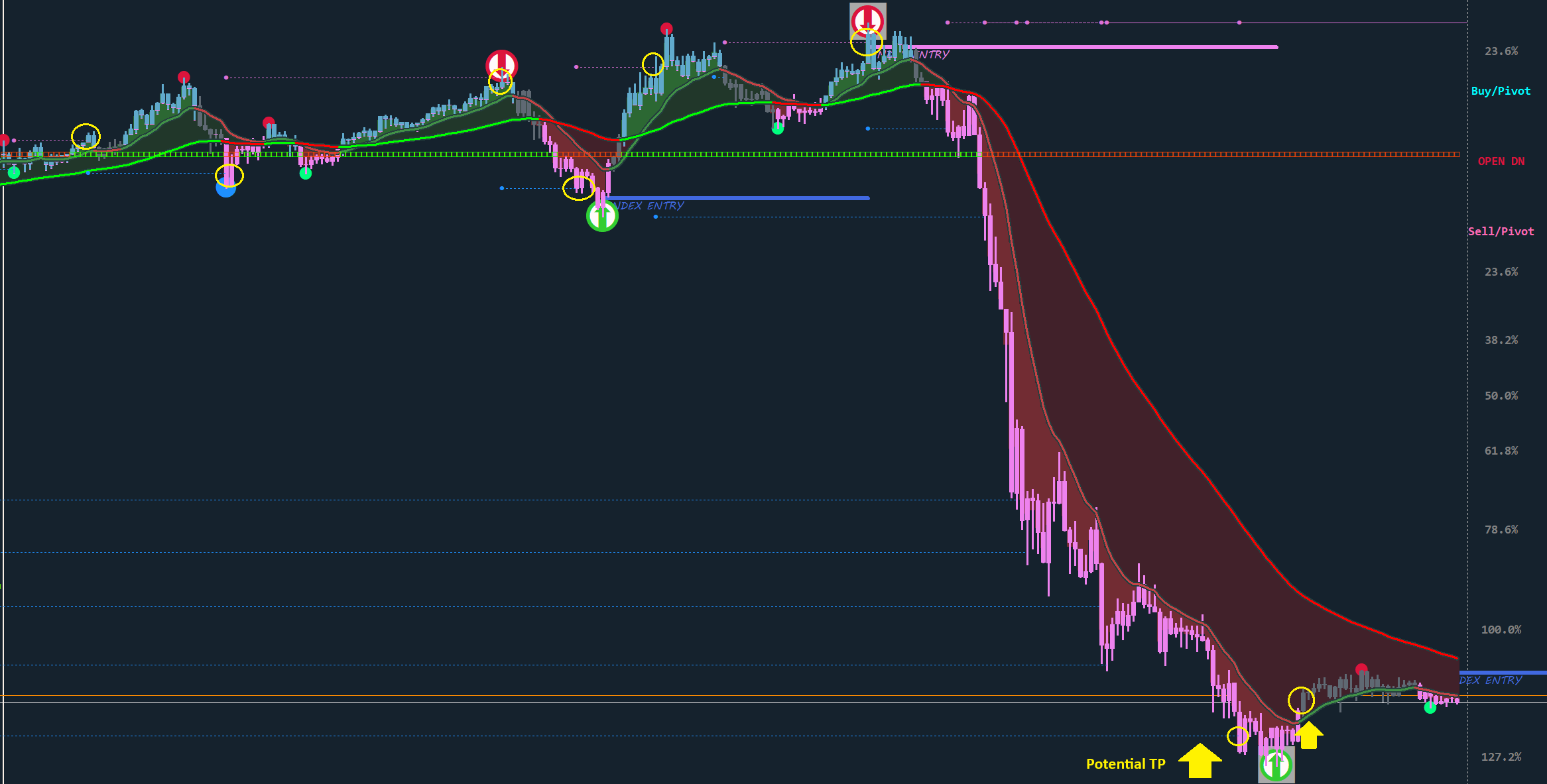Screen dimensions: 1547x784
Task: Select the 100.0% Fibonacci level label
Action: (1501, 629)
